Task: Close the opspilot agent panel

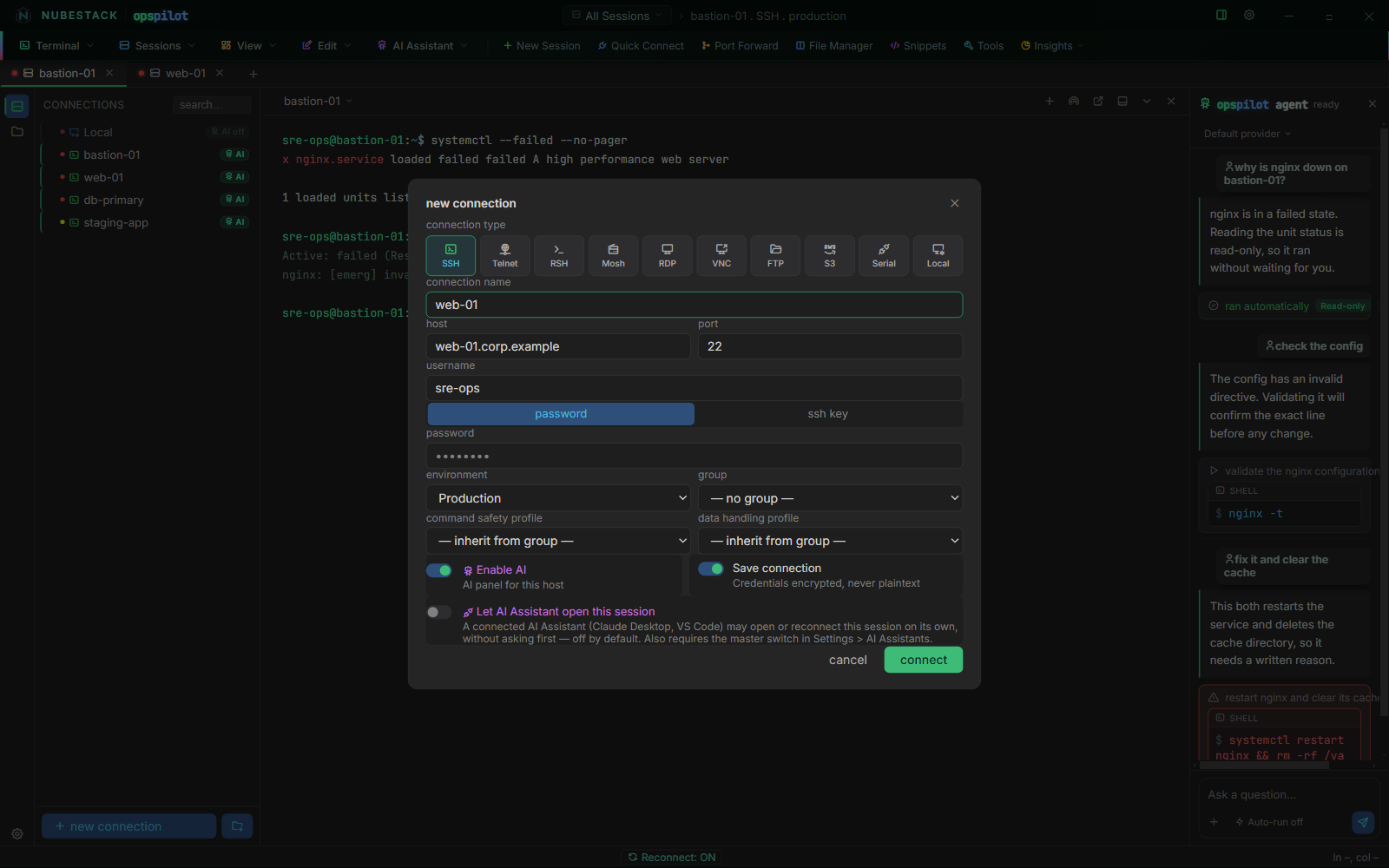Action: [x=1373, y=104]
